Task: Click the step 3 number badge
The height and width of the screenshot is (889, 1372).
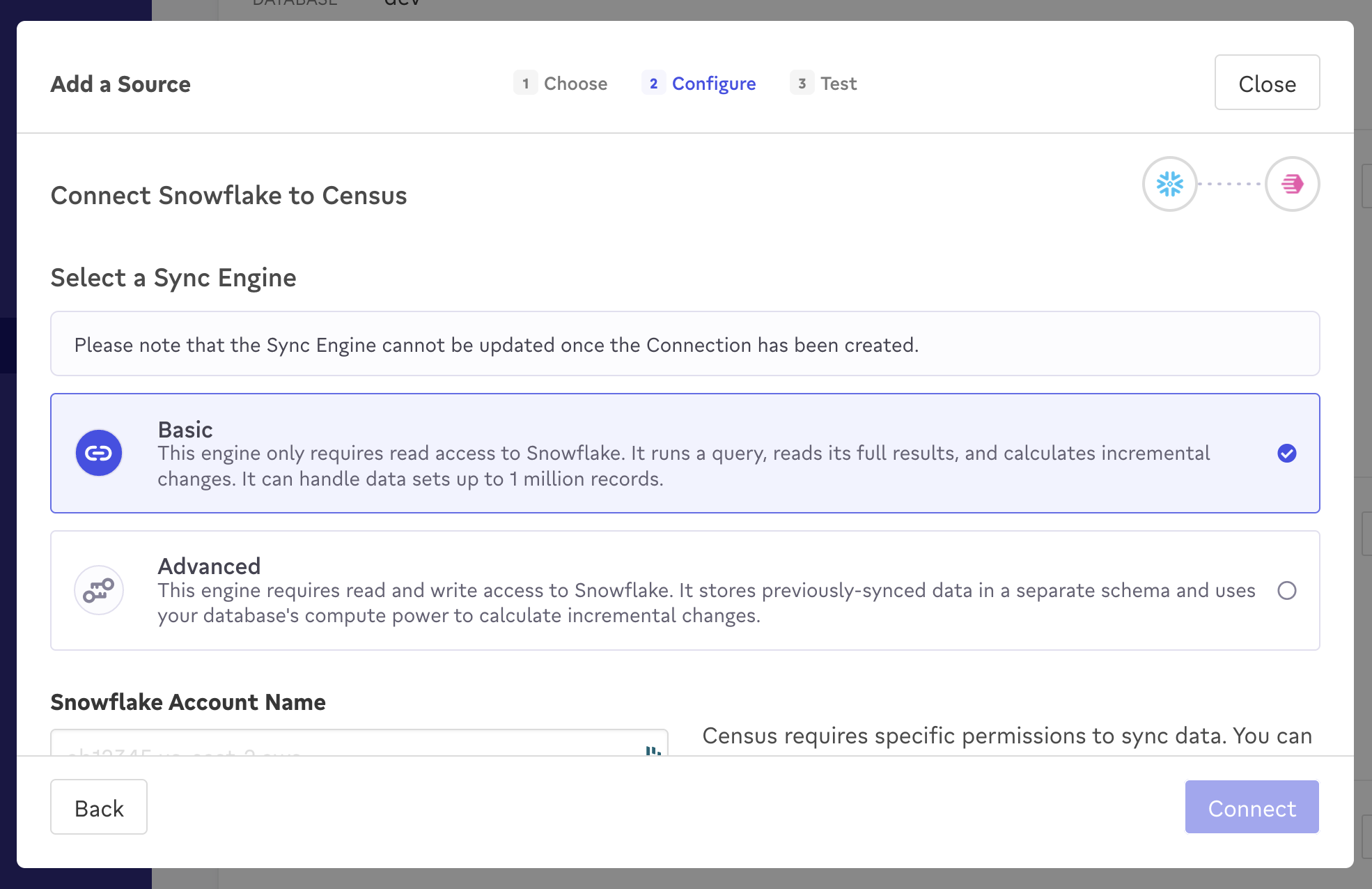Action: pos(802,84)
